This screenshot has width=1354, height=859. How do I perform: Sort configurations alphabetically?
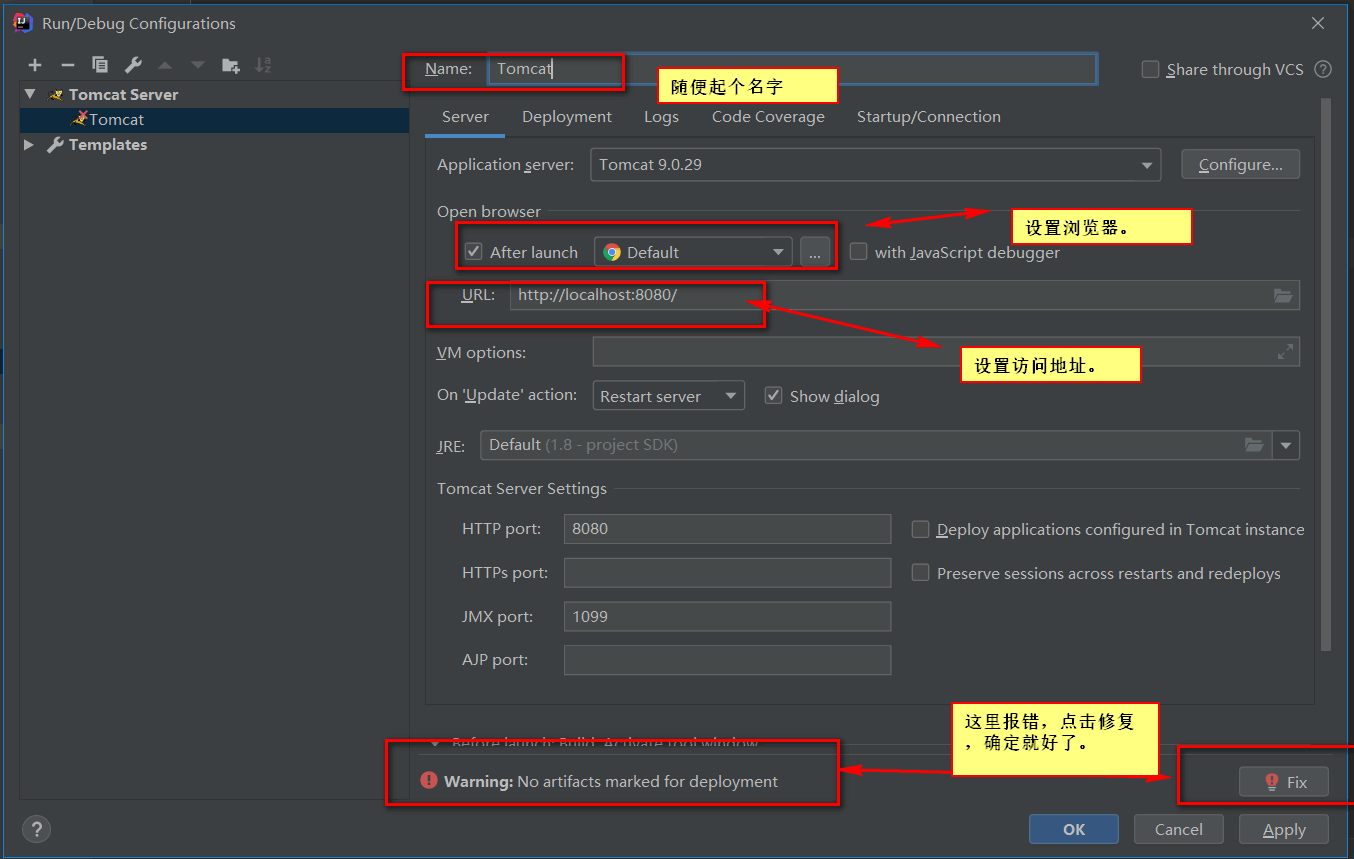click(x=263, y=65)
